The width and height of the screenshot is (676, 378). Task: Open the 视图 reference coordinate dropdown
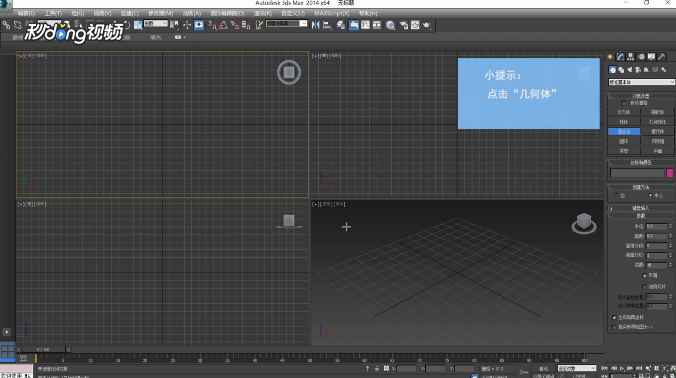point(156,24)
